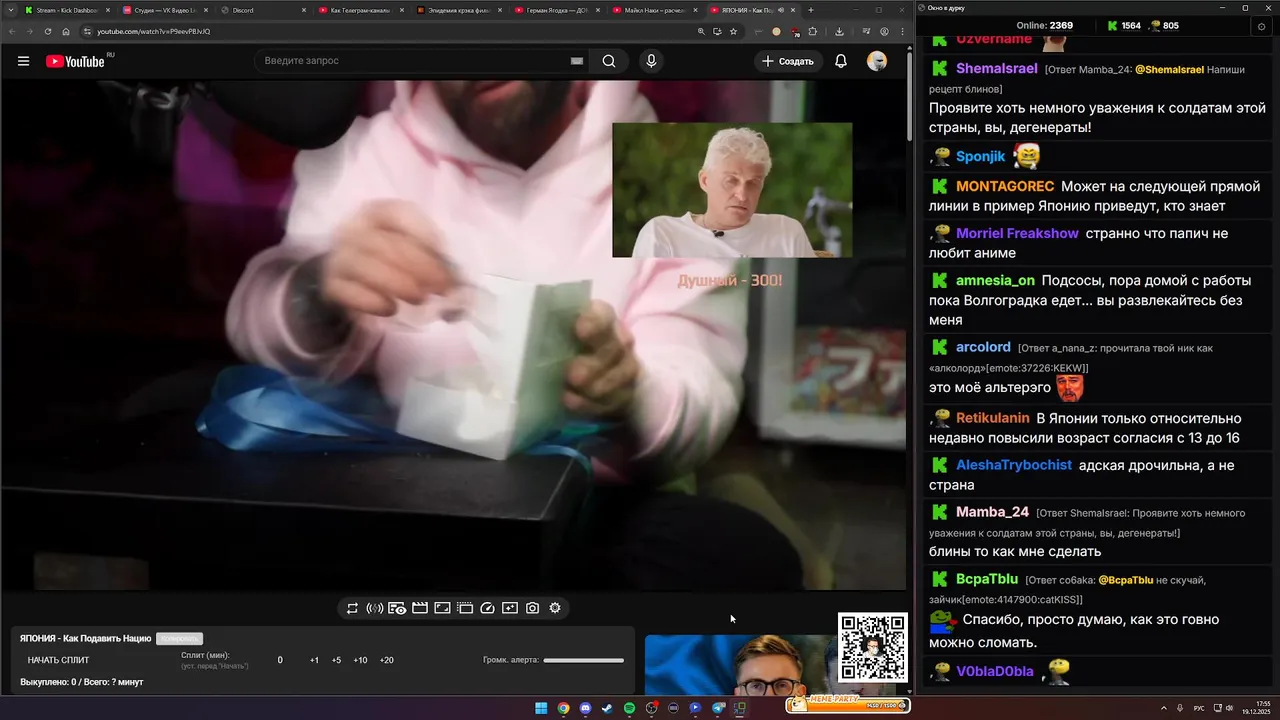The height and width of the screenshot is (720, 1280).
Task: Click the split minutes value 0
Action: (280, 660)
